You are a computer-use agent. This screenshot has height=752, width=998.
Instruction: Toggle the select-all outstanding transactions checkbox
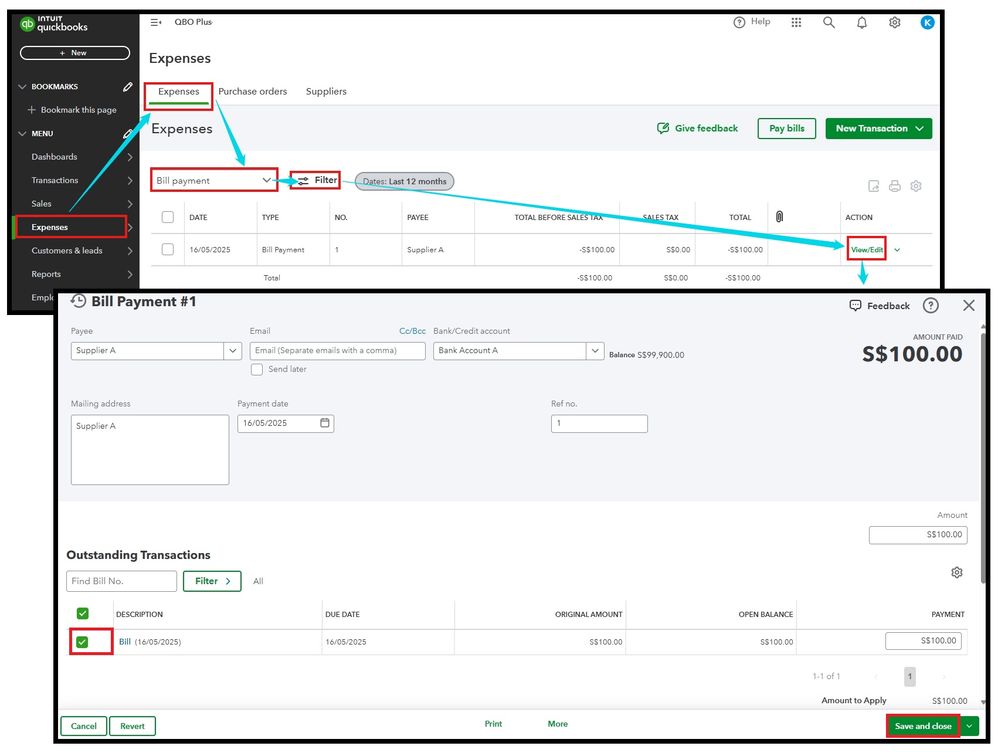tap(83, 614)
